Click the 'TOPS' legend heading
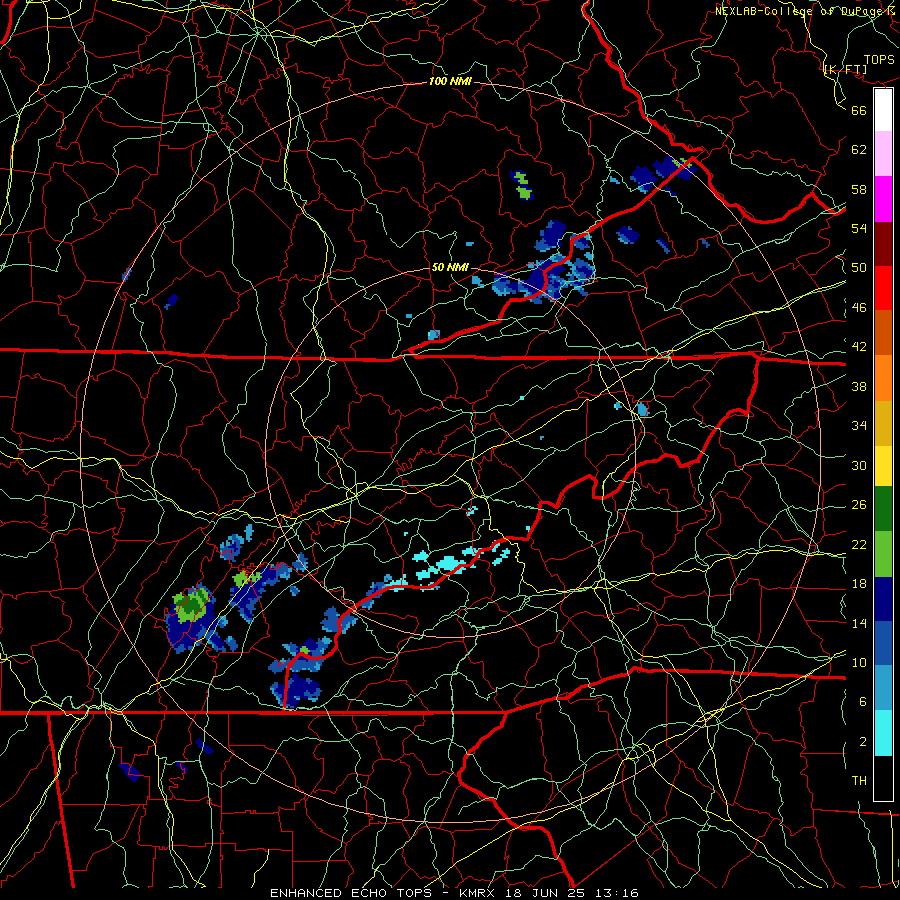 (x=879, y=59)
